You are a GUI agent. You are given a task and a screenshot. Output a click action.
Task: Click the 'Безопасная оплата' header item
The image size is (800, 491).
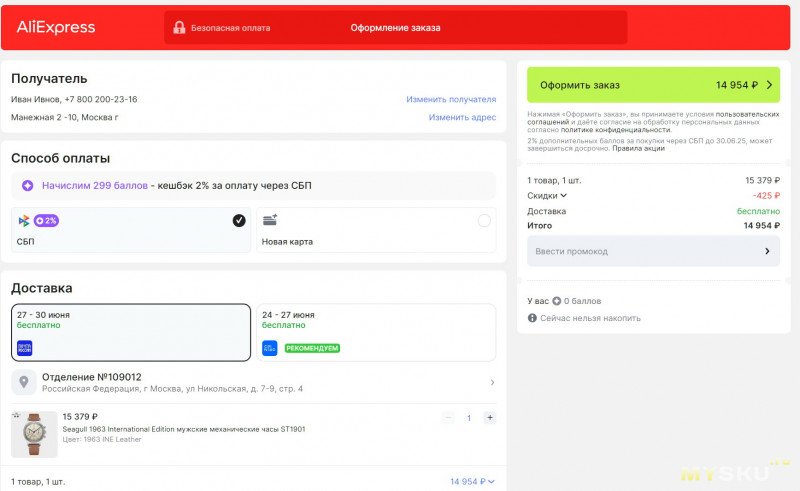(x=222, y=28)
